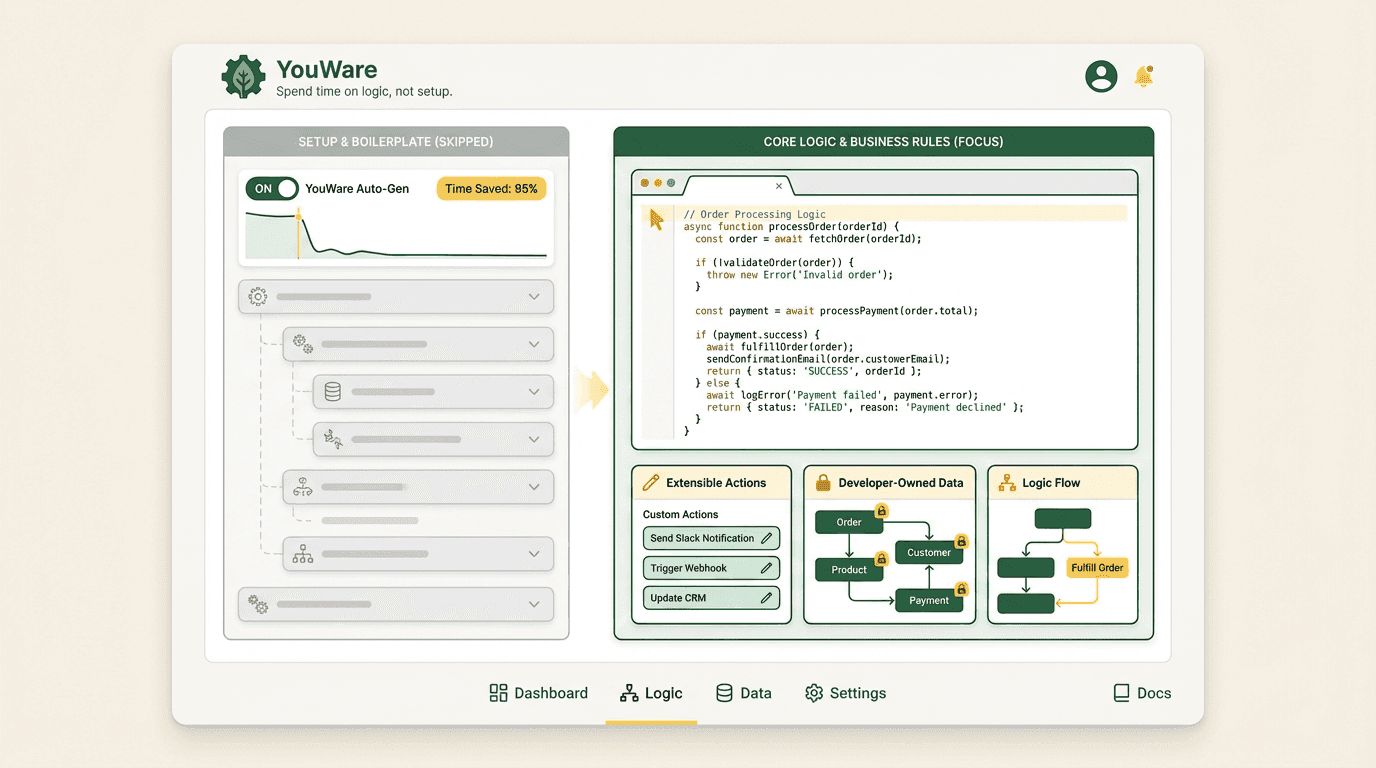Click the flow diagram icon in setup tree
The width and height of the screenshot is (1376, 768).
302,487
